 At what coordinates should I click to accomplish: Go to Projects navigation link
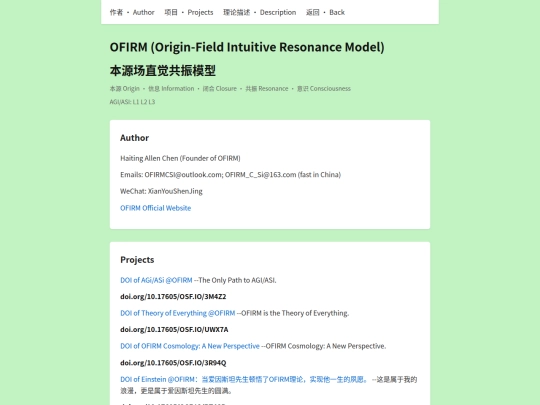(x=189, y=12)
